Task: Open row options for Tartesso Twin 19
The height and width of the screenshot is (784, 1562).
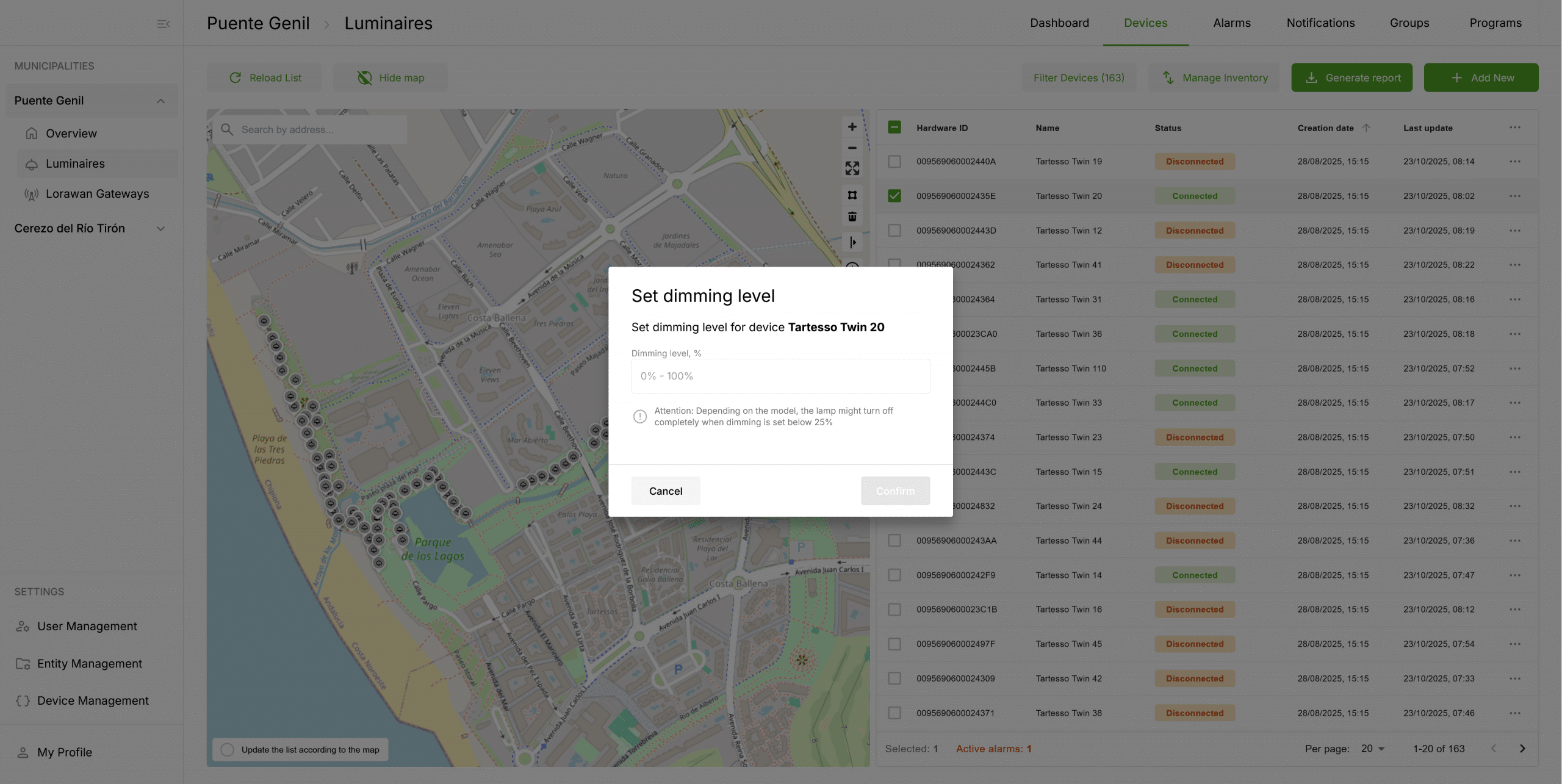Action: point(1515,162)
